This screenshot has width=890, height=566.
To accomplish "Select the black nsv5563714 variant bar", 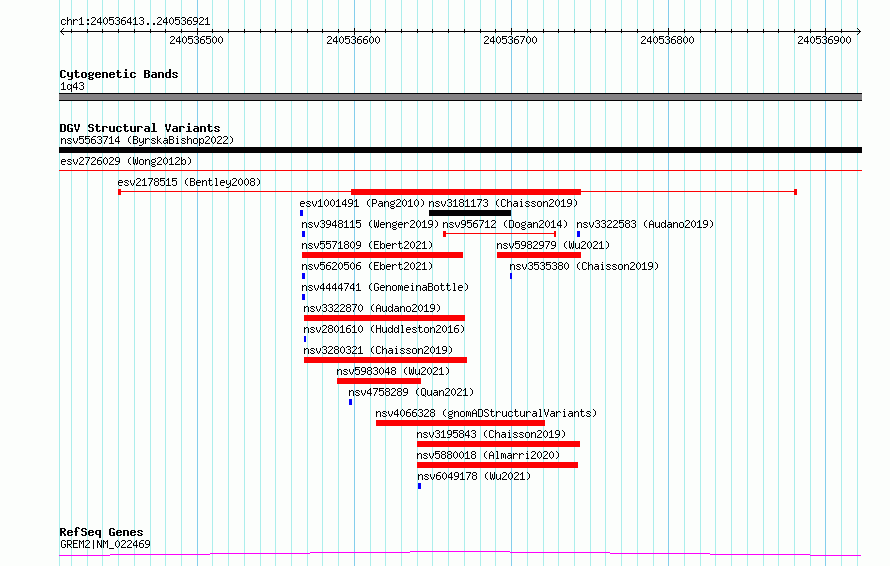I will [460, 150].
